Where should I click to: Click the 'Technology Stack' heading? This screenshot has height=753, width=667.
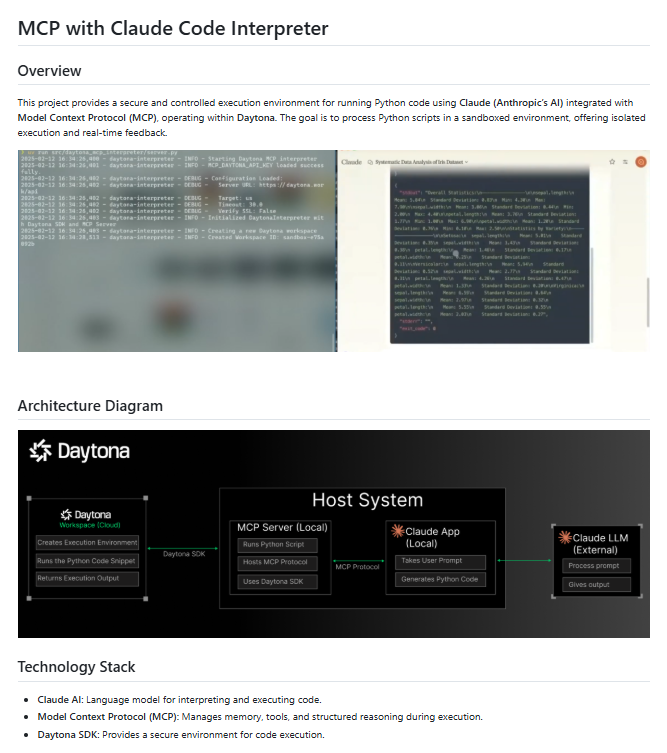pos(76,667)
